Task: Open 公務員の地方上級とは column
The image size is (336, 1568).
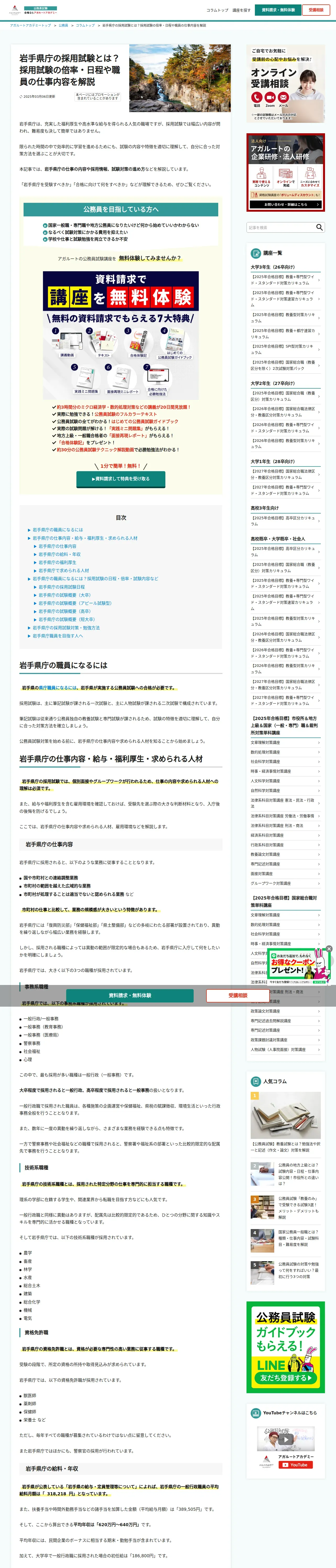Action: click(285, 1174)
